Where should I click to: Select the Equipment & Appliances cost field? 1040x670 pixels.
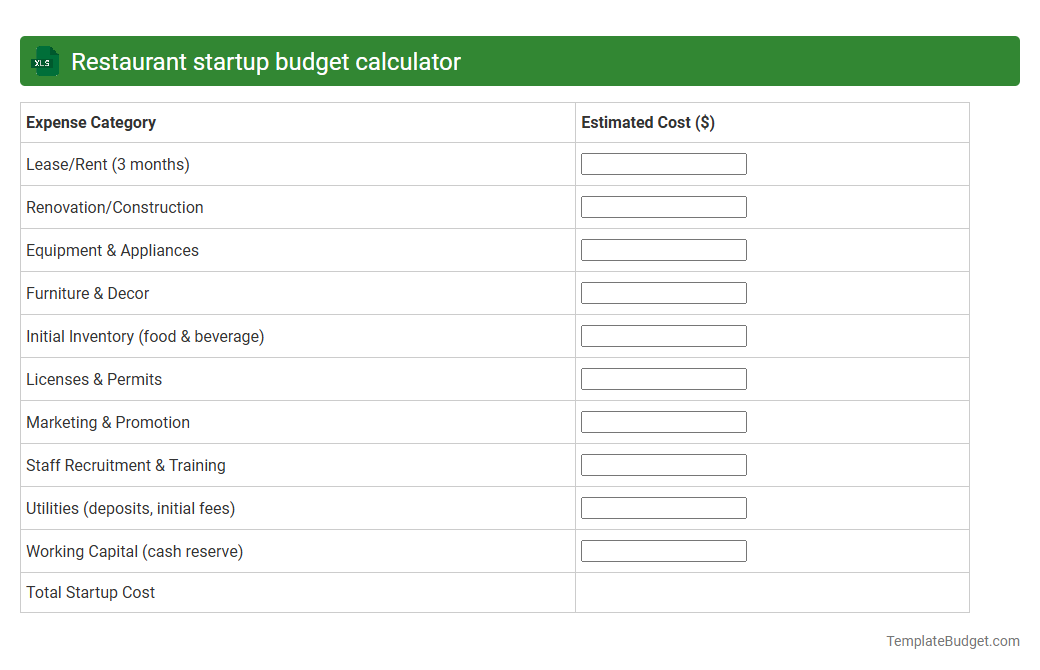coord(663,249)
